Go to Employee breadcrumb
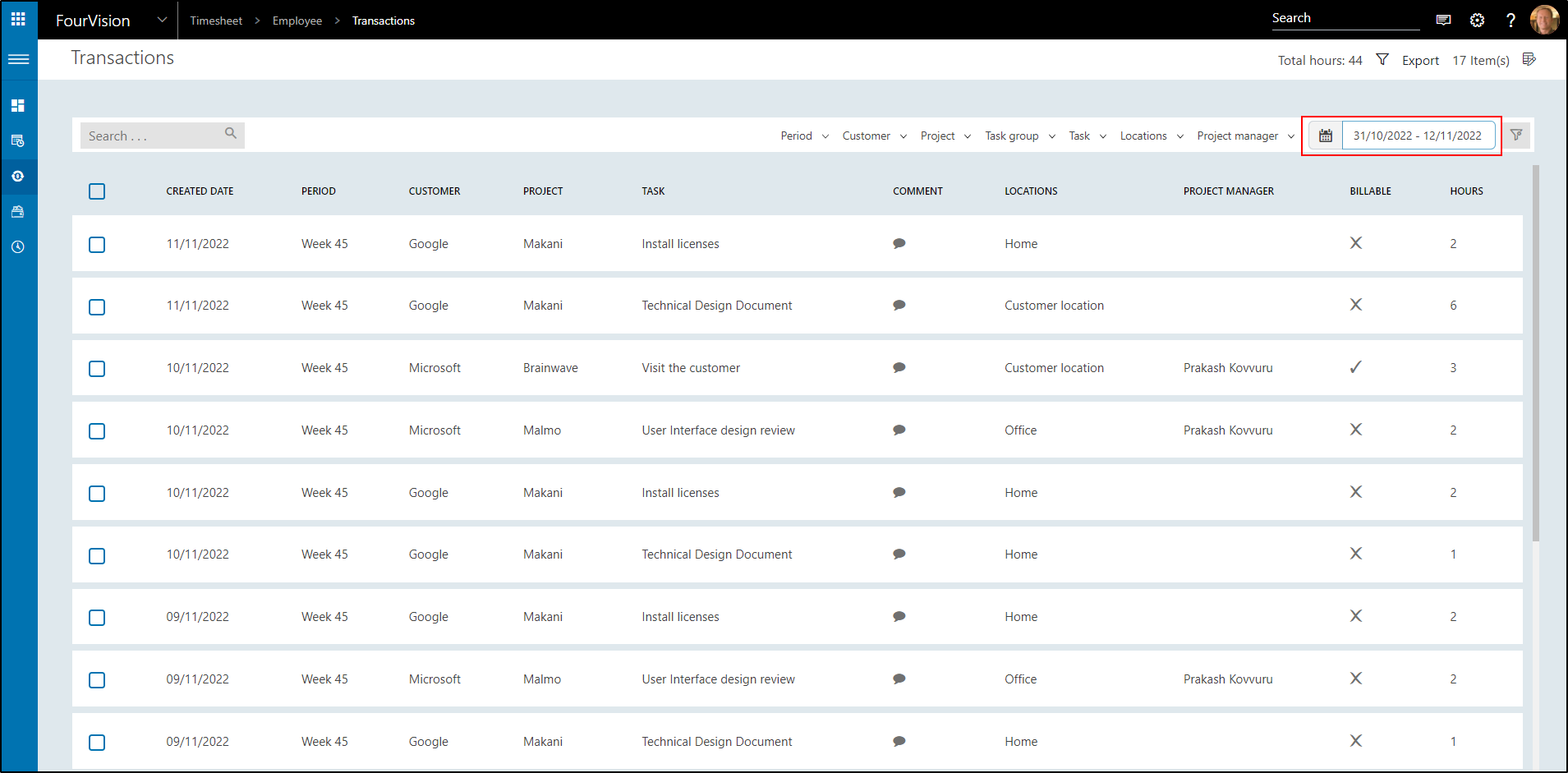Viewport: 1568px width, 773px height. [x=297, y=21]
